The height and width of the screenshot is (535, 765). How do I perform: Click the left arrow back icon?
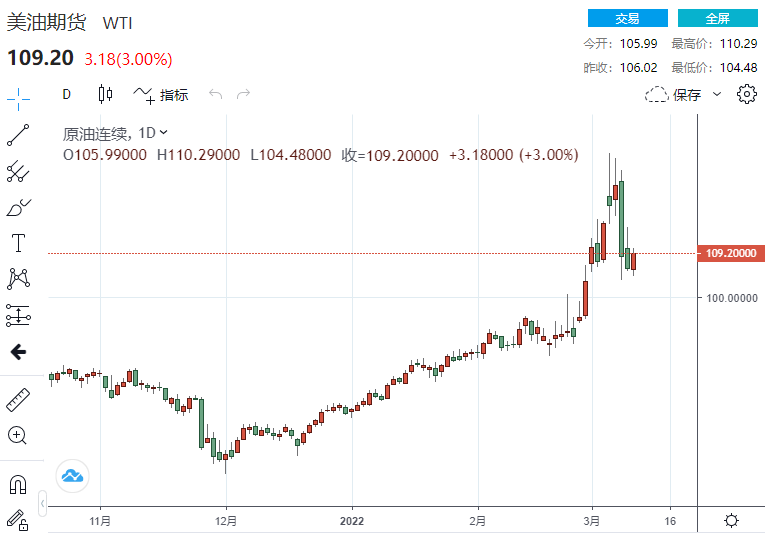pos(18,352)
